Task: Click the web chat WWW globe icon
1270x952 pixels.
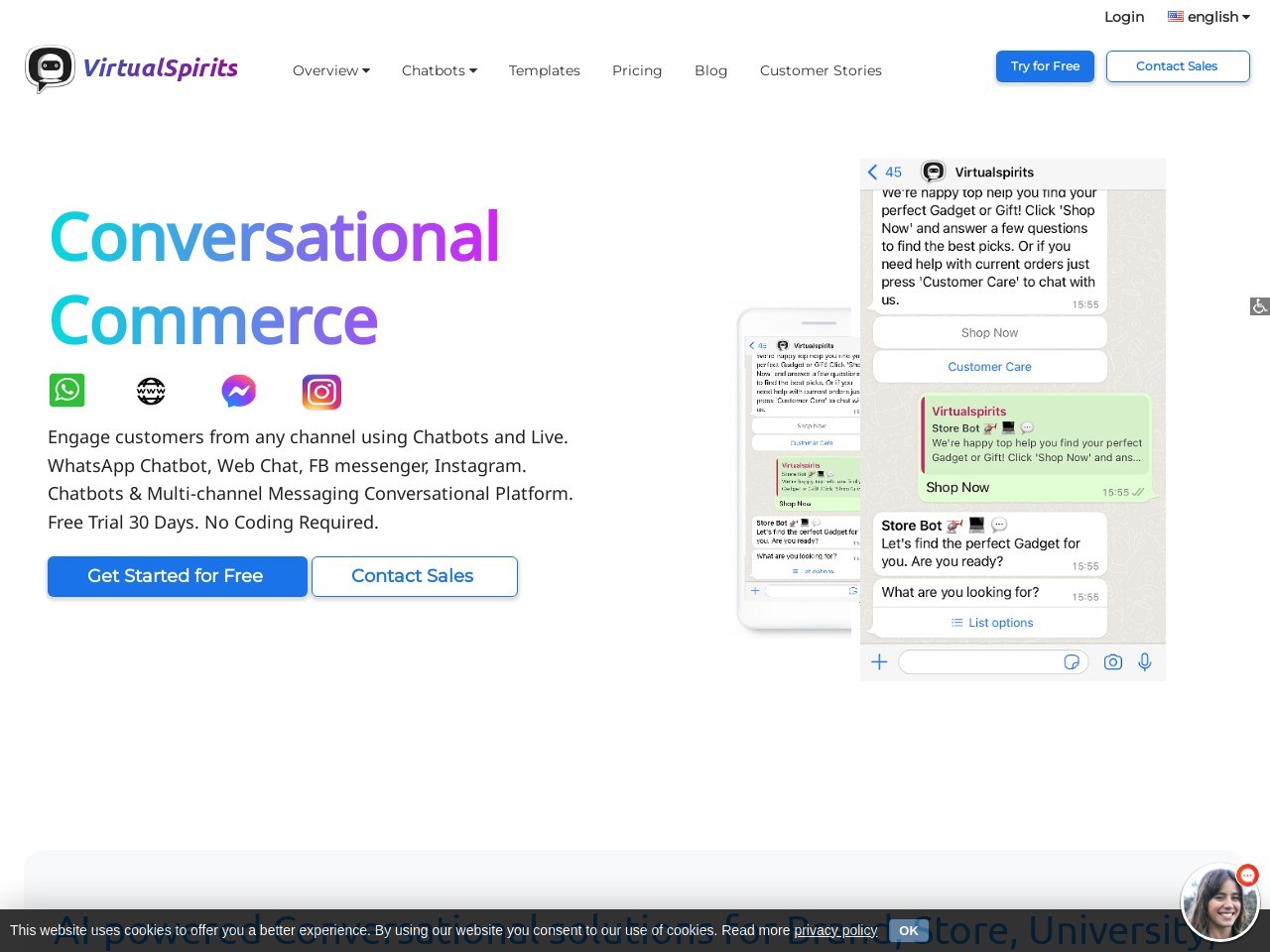Action: (151, 391)
